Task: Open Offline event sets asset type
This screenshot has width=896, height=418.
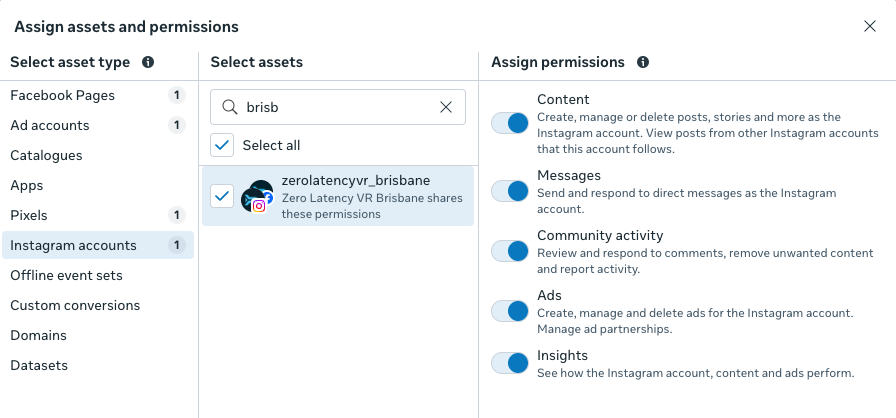Action: coord(98,275)
